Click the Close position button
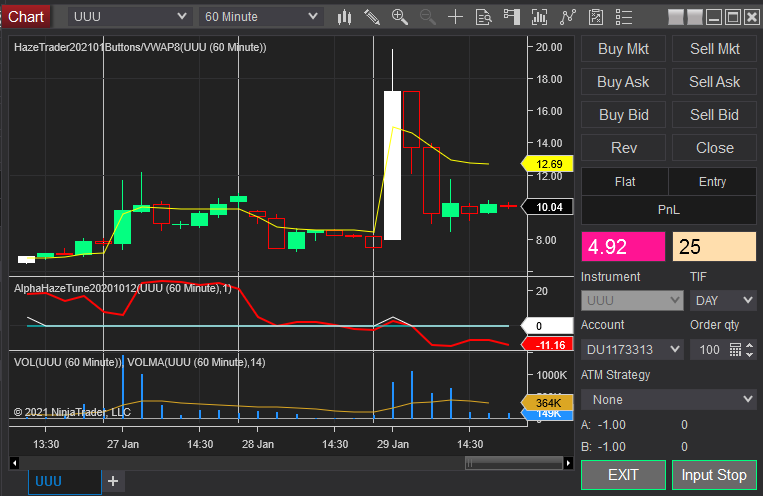The image size is (763, 496). (714, 147)
